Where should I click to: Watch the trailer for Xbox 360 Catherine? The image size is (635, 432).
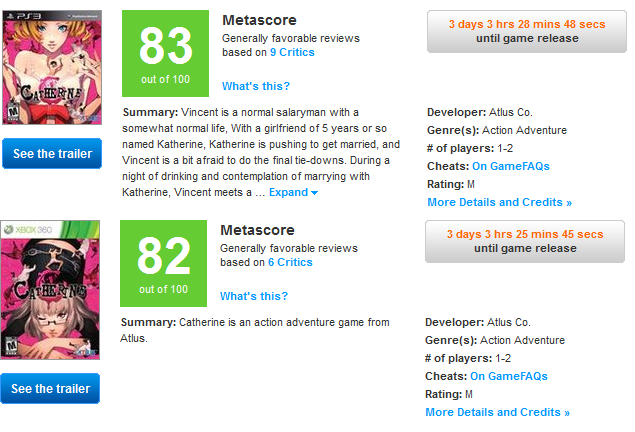click(x=51, y=389)
